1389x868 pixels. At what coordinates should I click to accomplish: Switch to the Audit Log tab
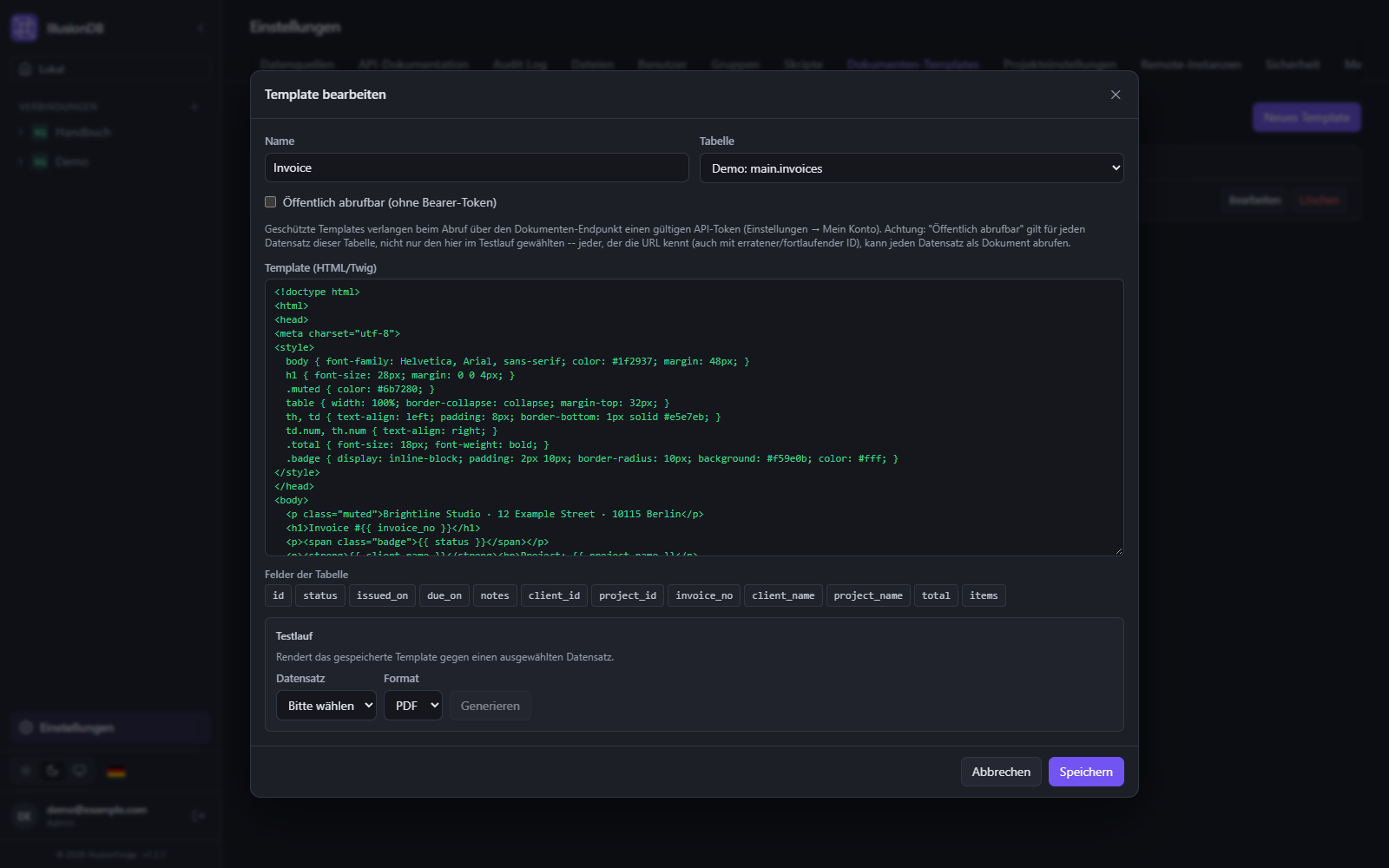pyautogui.click(x=520, y=64)
